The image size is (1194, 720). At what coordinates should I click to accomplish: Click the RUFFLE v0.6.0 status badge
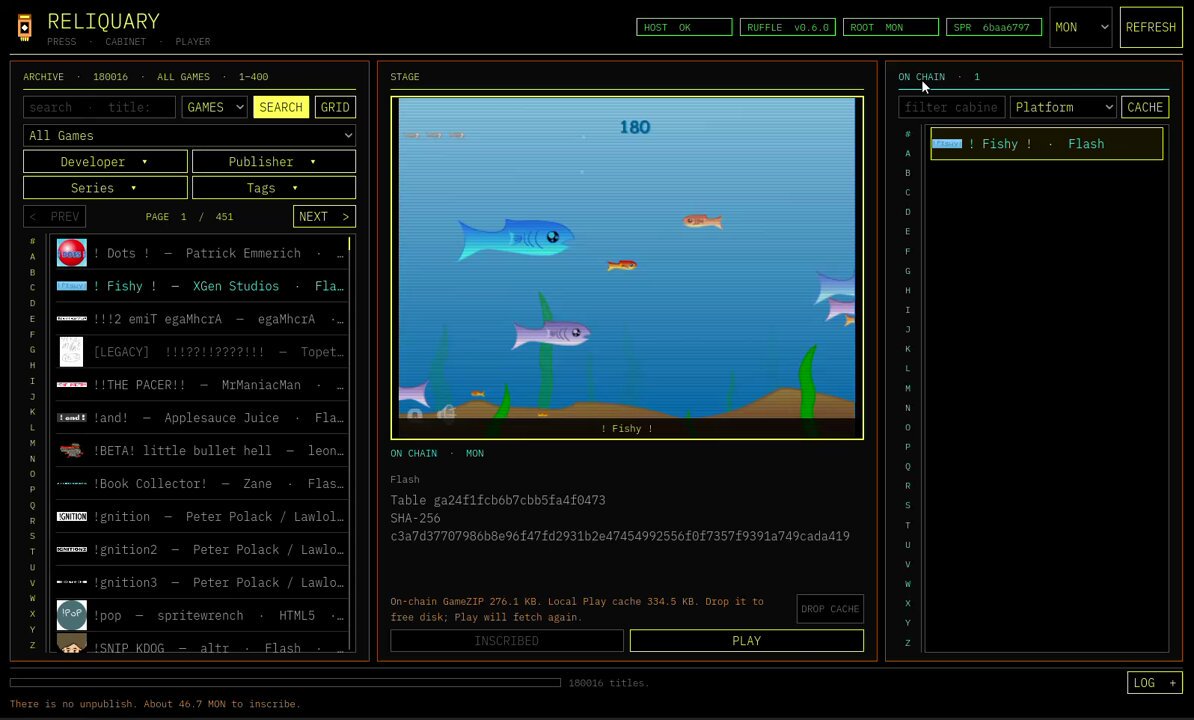[x=787, y=27]
